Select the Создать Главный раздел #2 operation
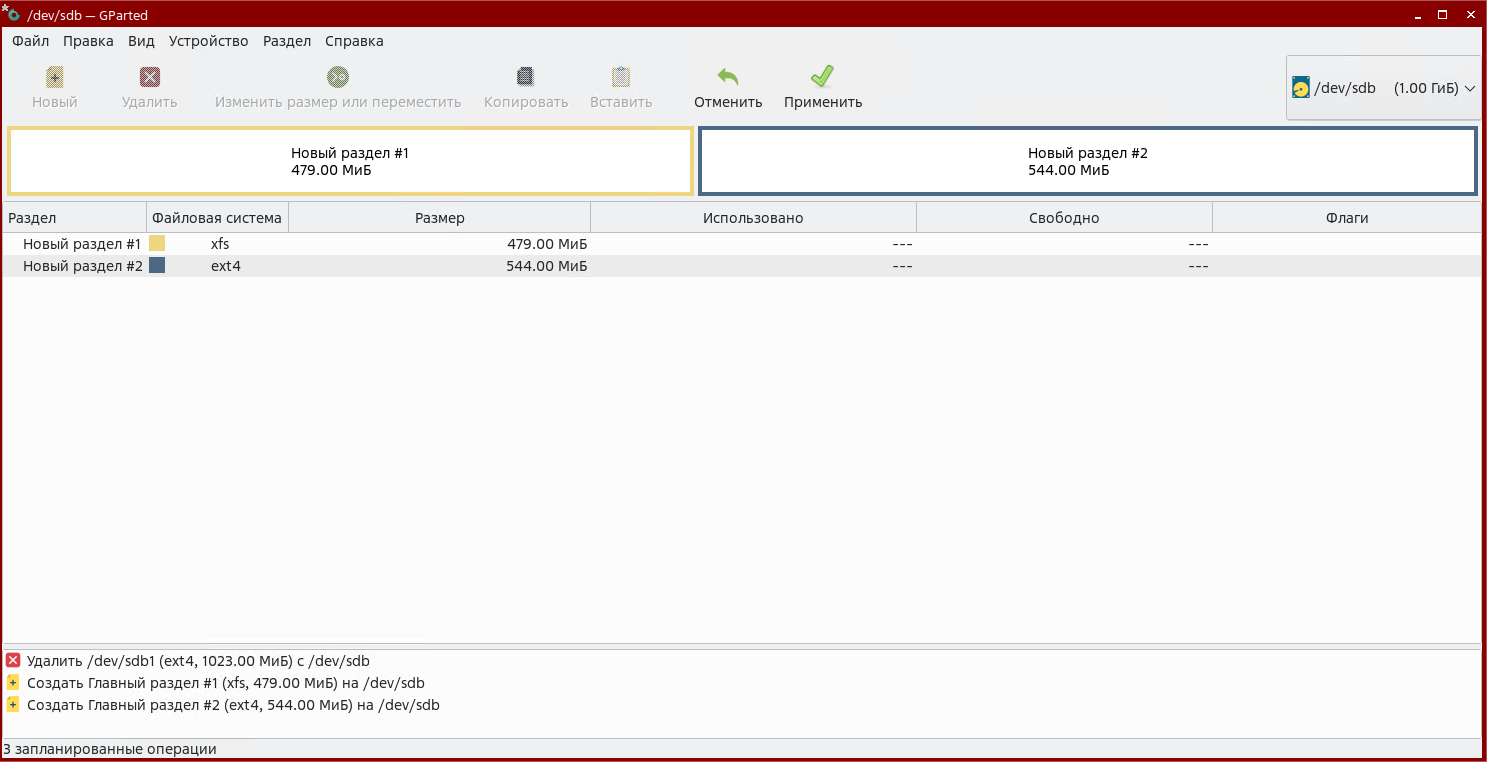Image resolution: width=1487 pixels, height=762 pixels. [x=233, y=704]
